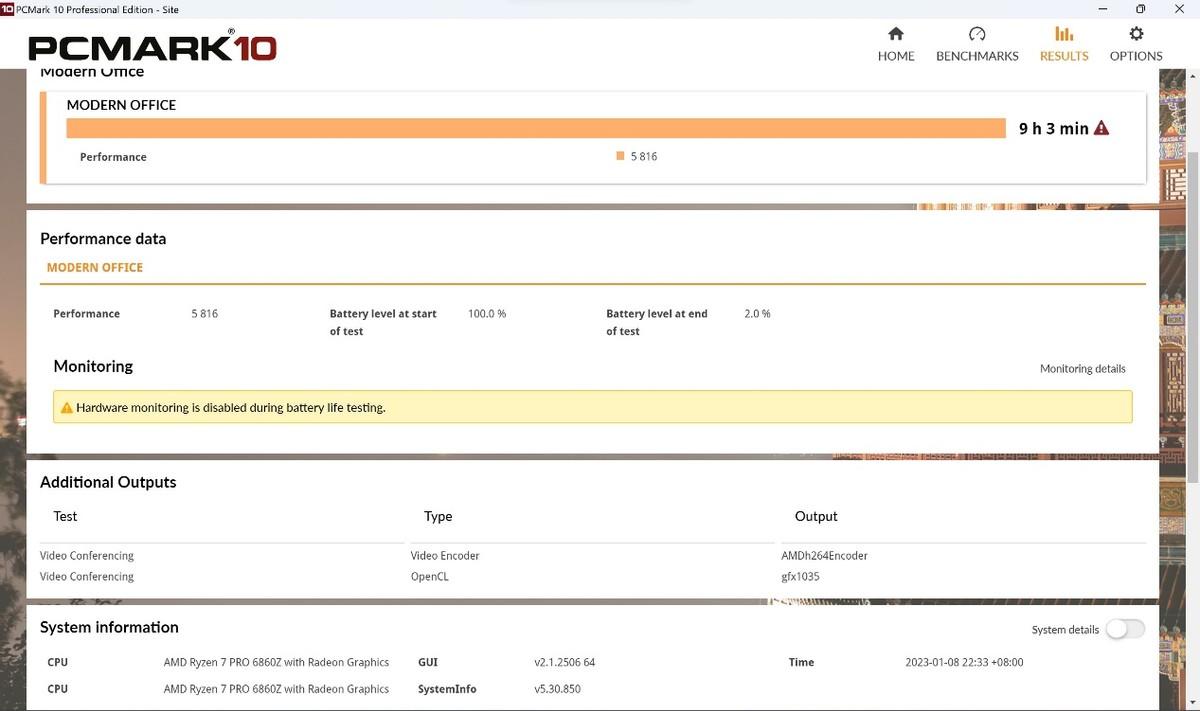
Task: Click Video Conferencing in the Video Encoder row
Action: tap(87, 556)
